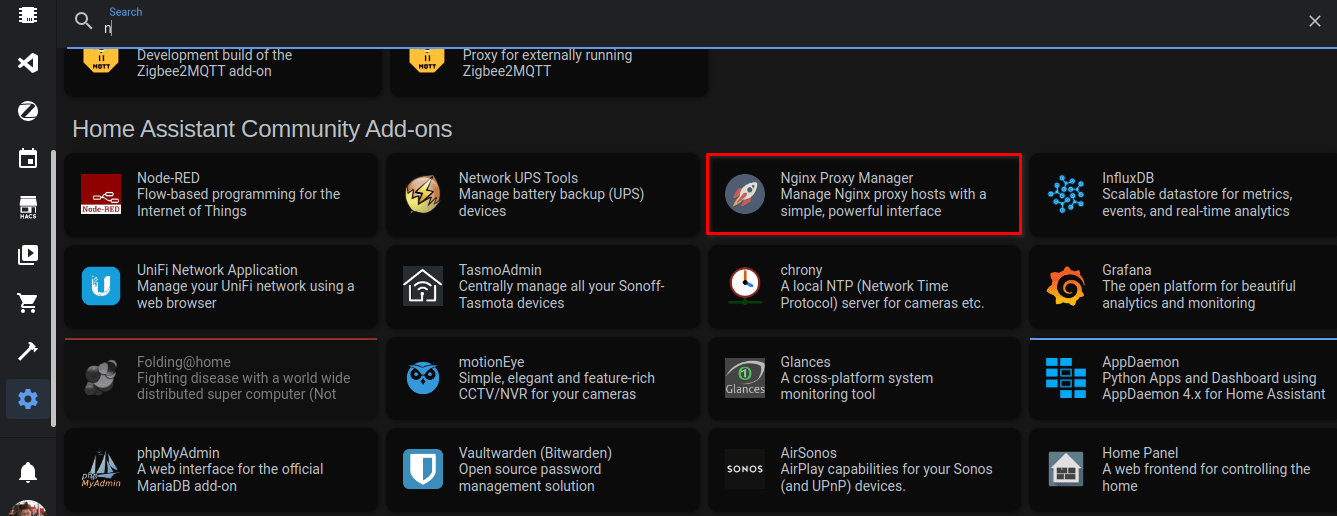Image resolution: width=1337 pixels, height=516 pixels.
Task: Click the TasmoAdmin house icon
Action: point(423,286)
